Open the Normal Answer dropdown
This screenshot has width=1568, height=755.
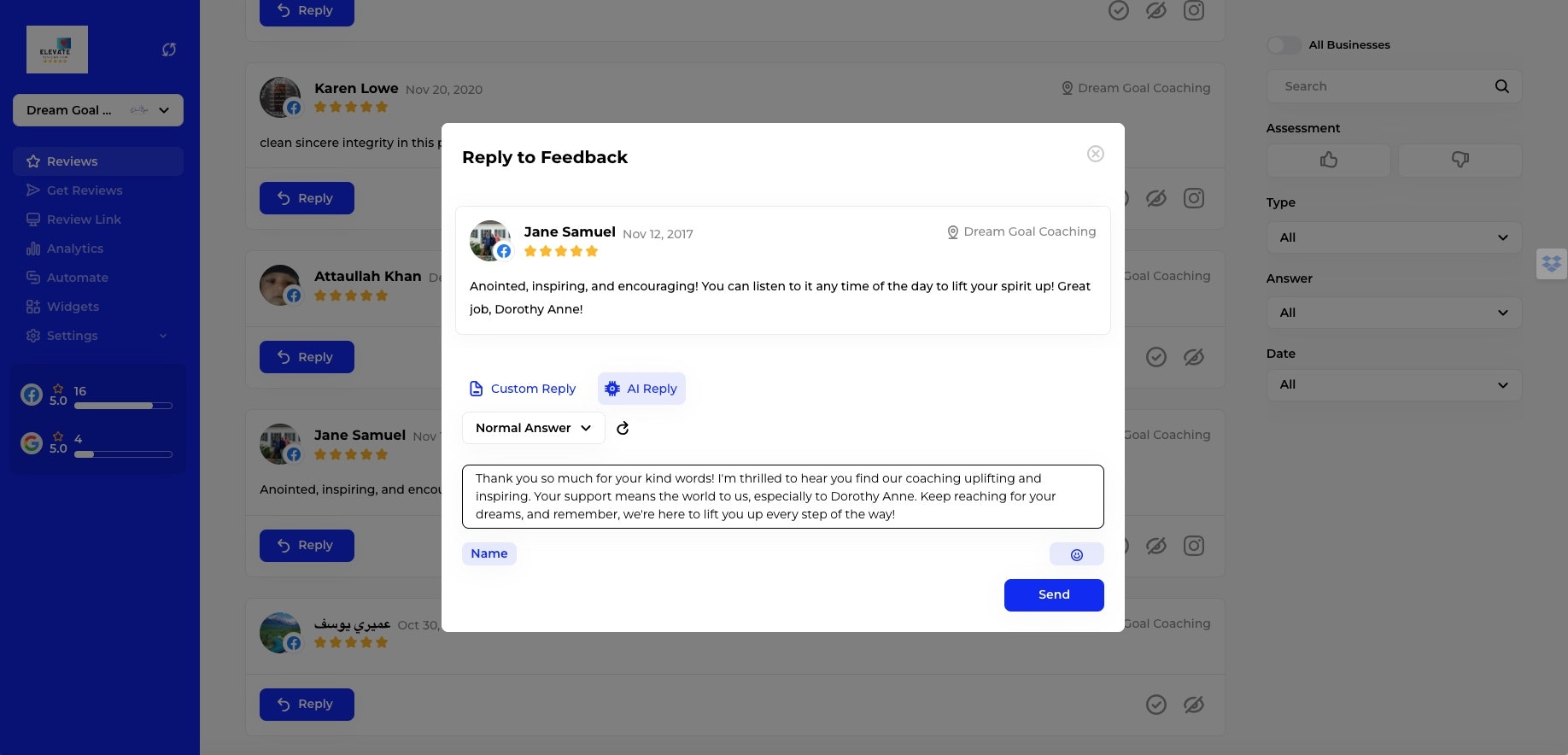coord(533,428)
